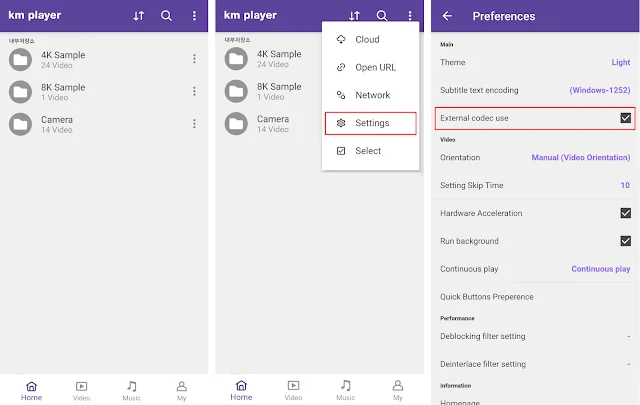This screenshot has width=640, height=405.
Task: Go back using Preferences arrow icon
Action: tap(447, 16)
